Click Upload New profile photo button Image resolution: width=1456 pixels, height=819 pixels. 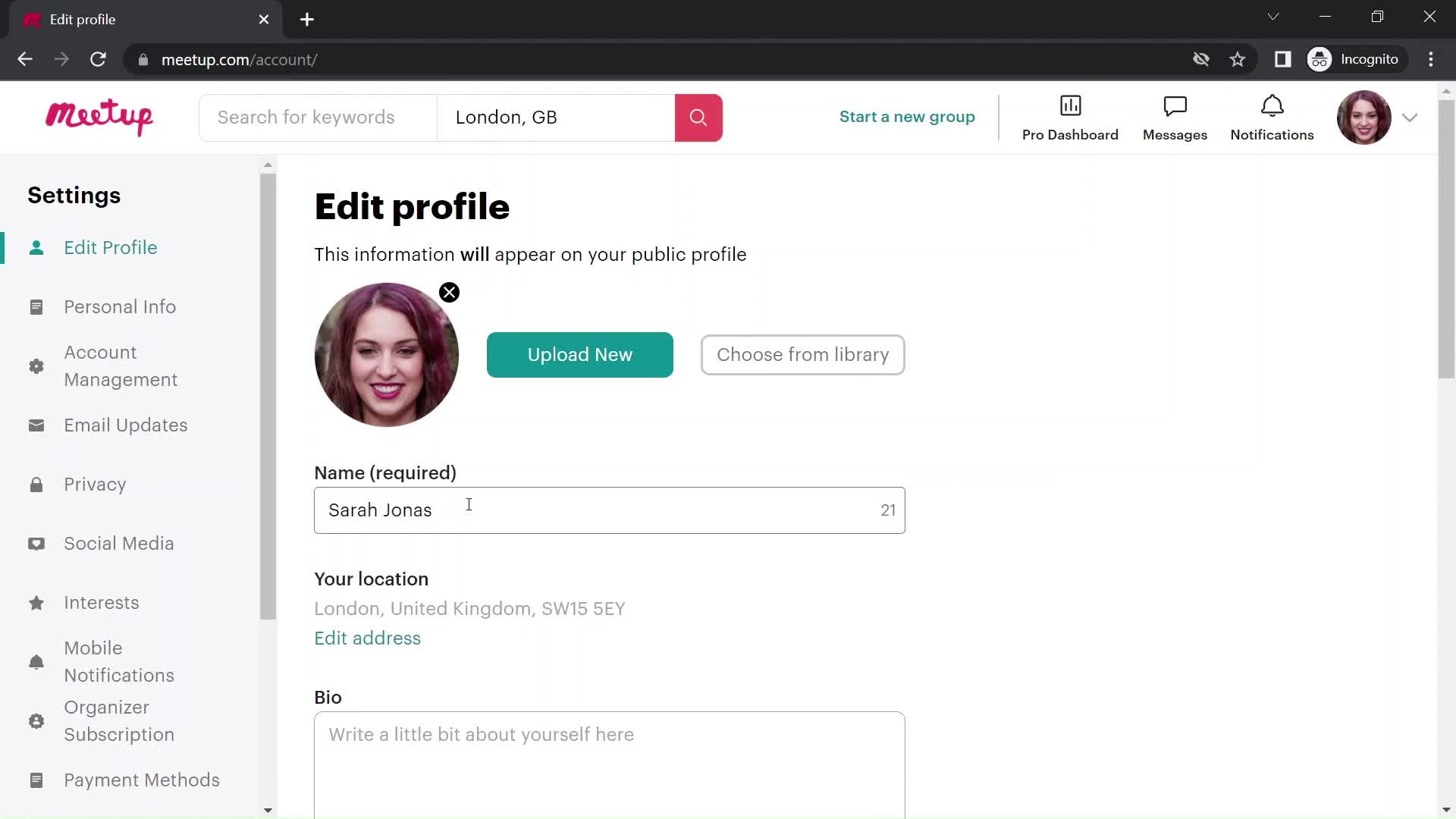coord(580,354)
